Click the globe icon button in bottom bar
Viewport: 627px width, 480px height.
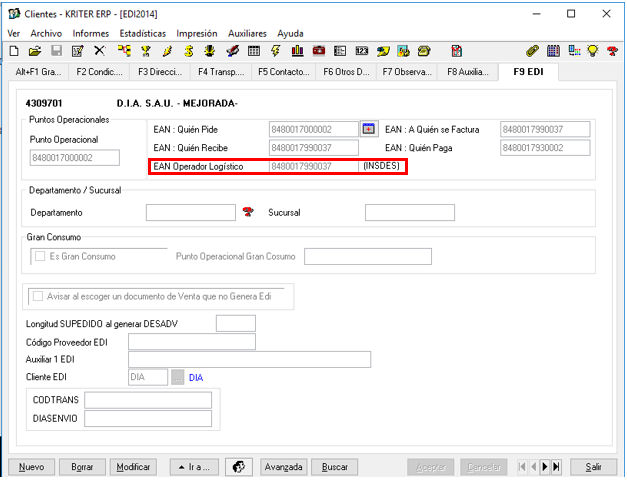coord(238,466)
